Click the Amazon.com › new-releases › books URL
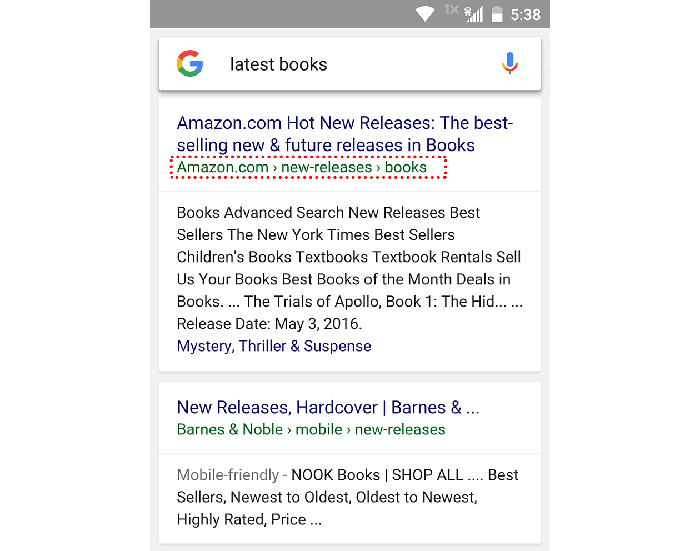 (302, 167)
